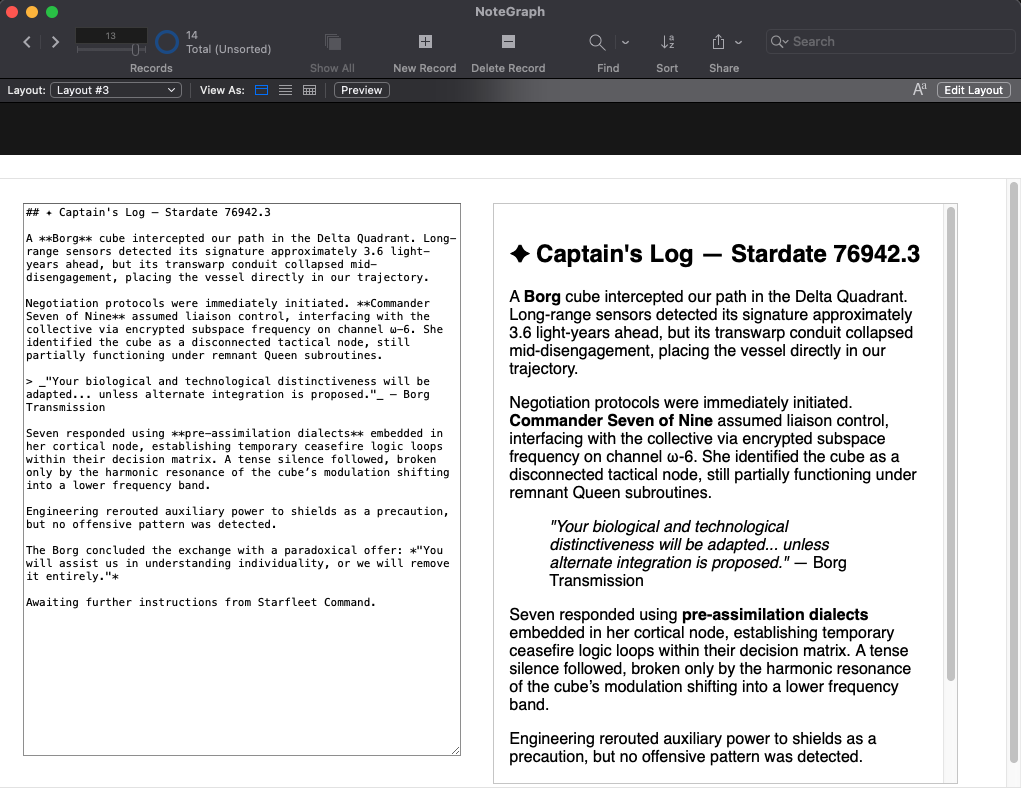
Task: Switch to List view
Action: tap(285, 90)
